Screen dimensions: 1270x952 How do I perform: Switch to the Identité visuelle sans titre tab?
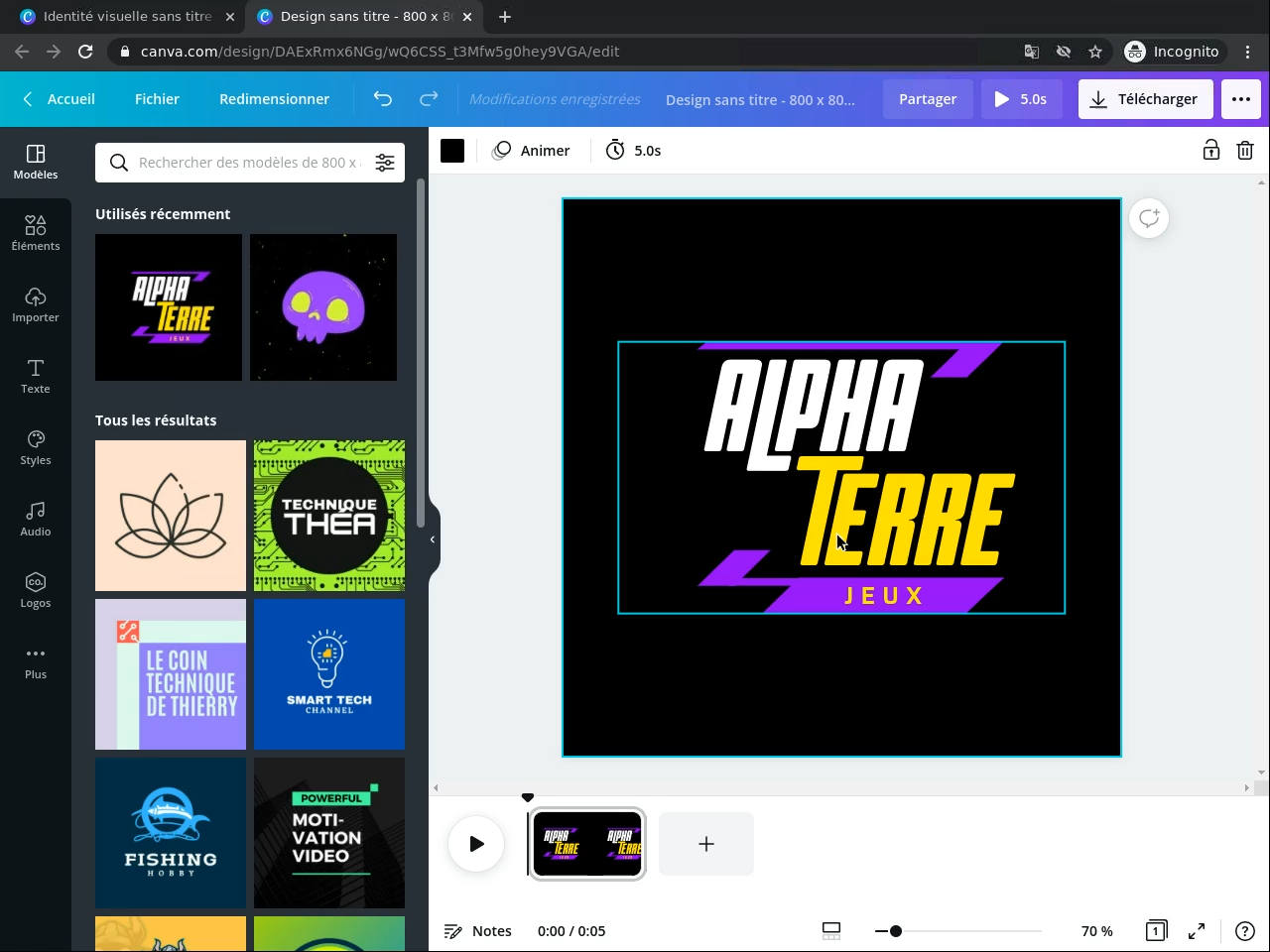click(127, 17)
